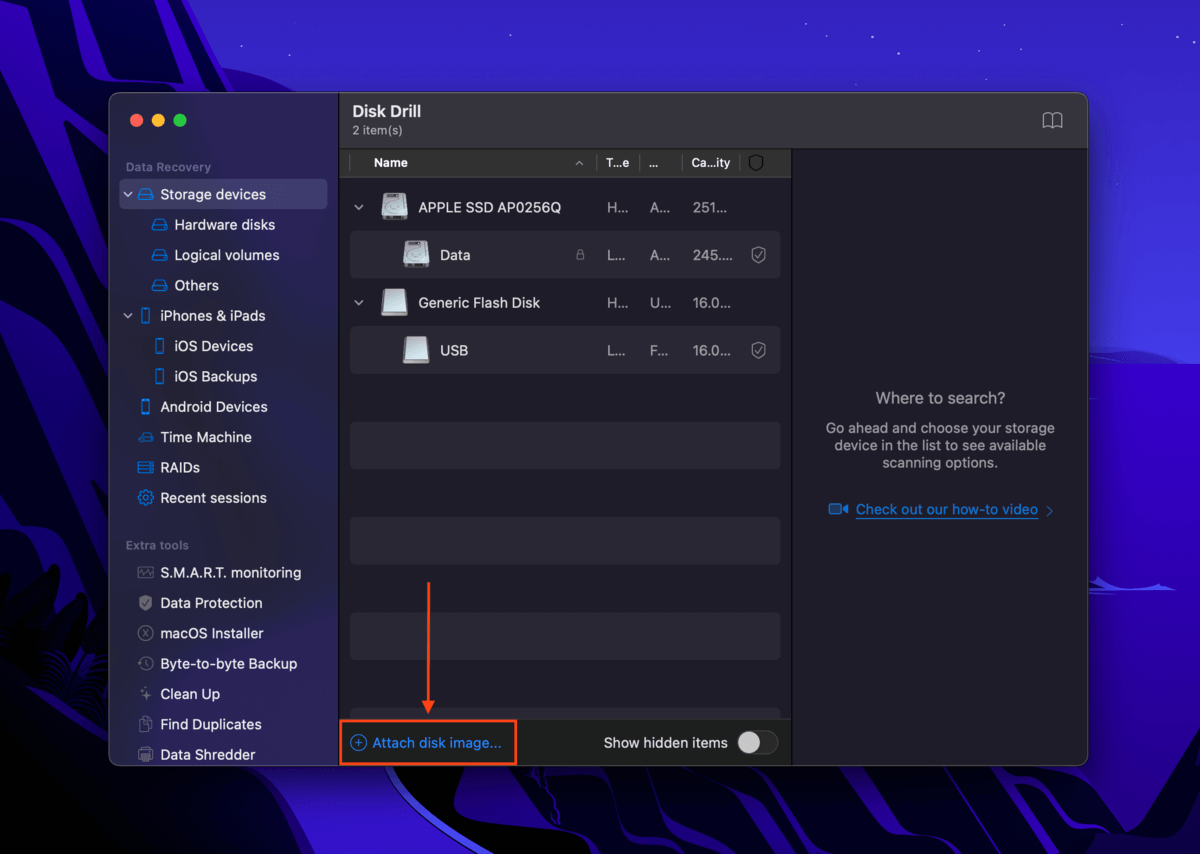Click the RAIDs stack icon
This screenshot has height=854, width=1200.
click(145, 467)
